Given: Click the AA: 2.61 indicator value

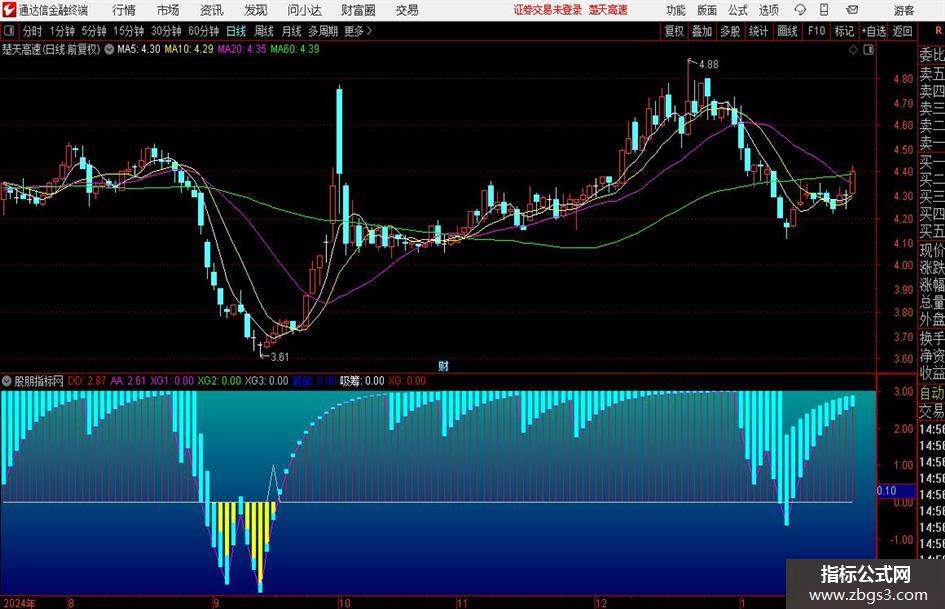Looking at the screenshot, I should (x=128, y=381).
